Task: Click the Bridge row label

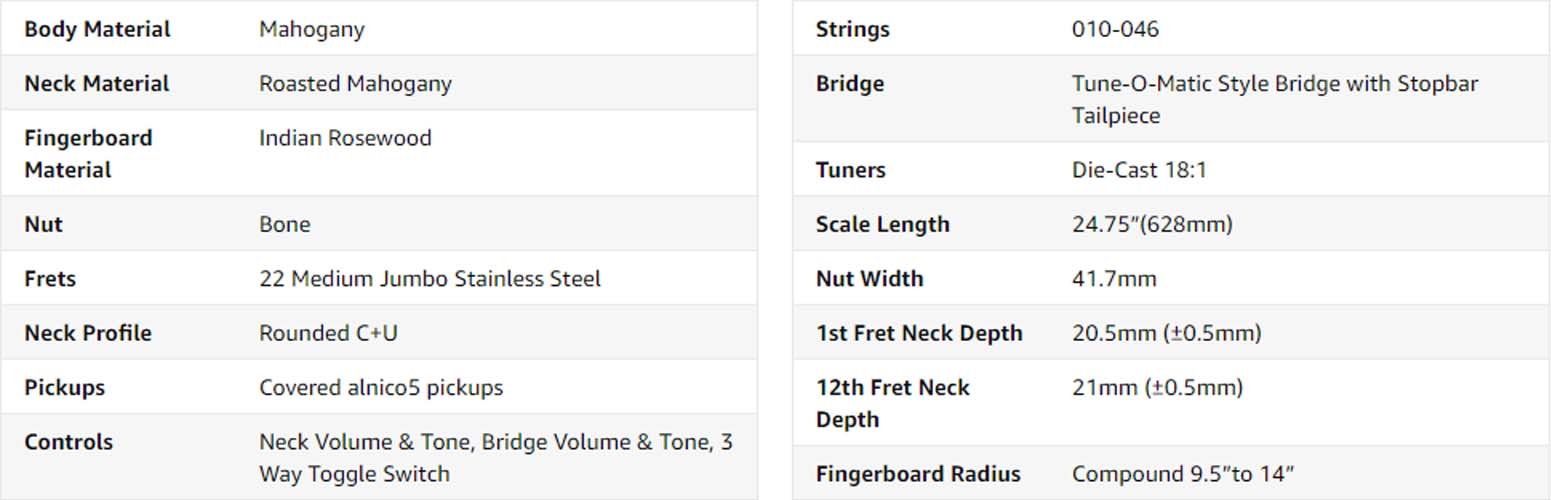Action: click(849, 84)
